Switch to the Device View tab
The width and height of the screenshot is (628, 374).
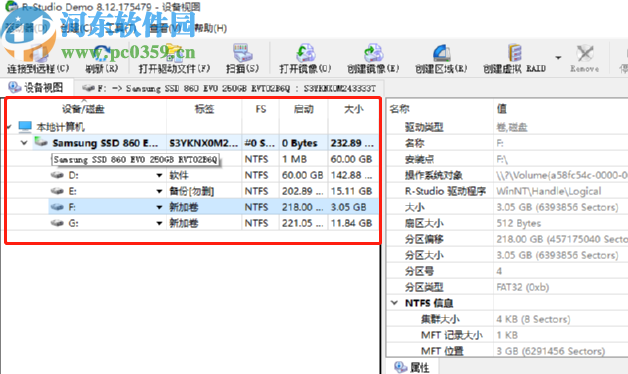pos(36,88)
